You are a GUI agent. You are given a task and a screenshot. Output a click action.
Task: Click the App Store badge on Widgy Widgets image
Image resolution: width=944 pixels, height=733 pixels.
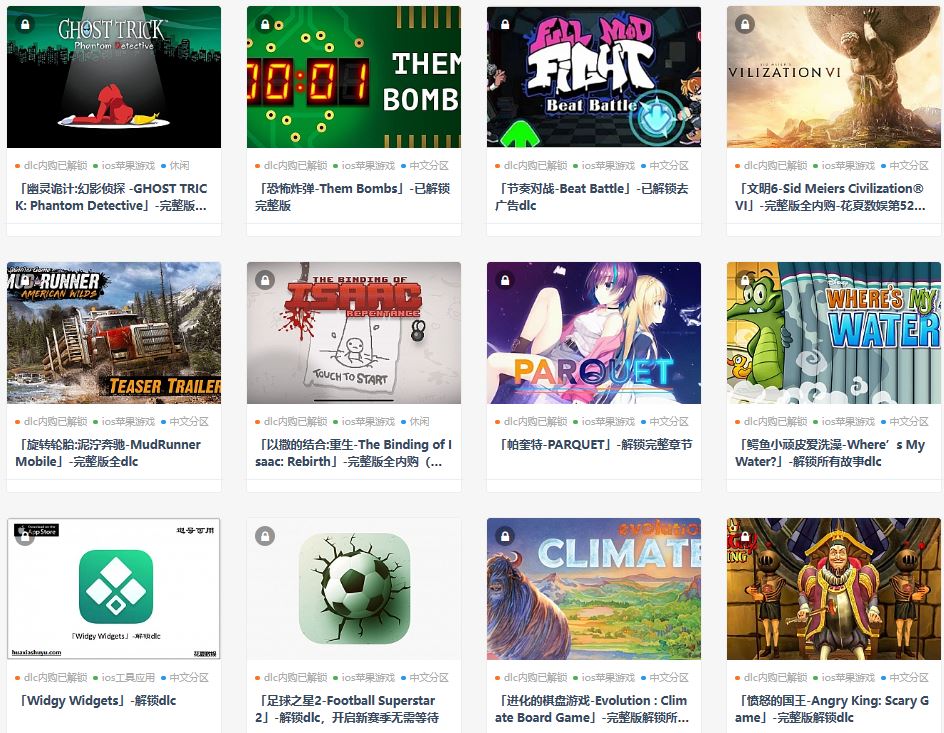[x=36, y=529]
